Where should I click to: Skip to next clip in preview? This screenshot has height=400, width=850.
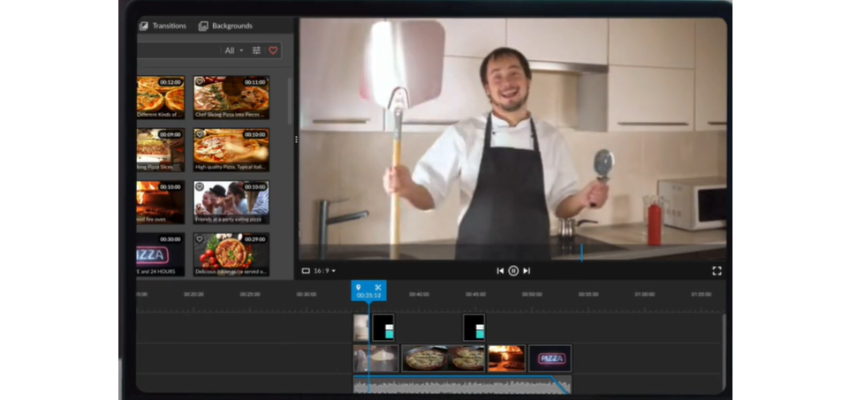(x=526, y=271)
